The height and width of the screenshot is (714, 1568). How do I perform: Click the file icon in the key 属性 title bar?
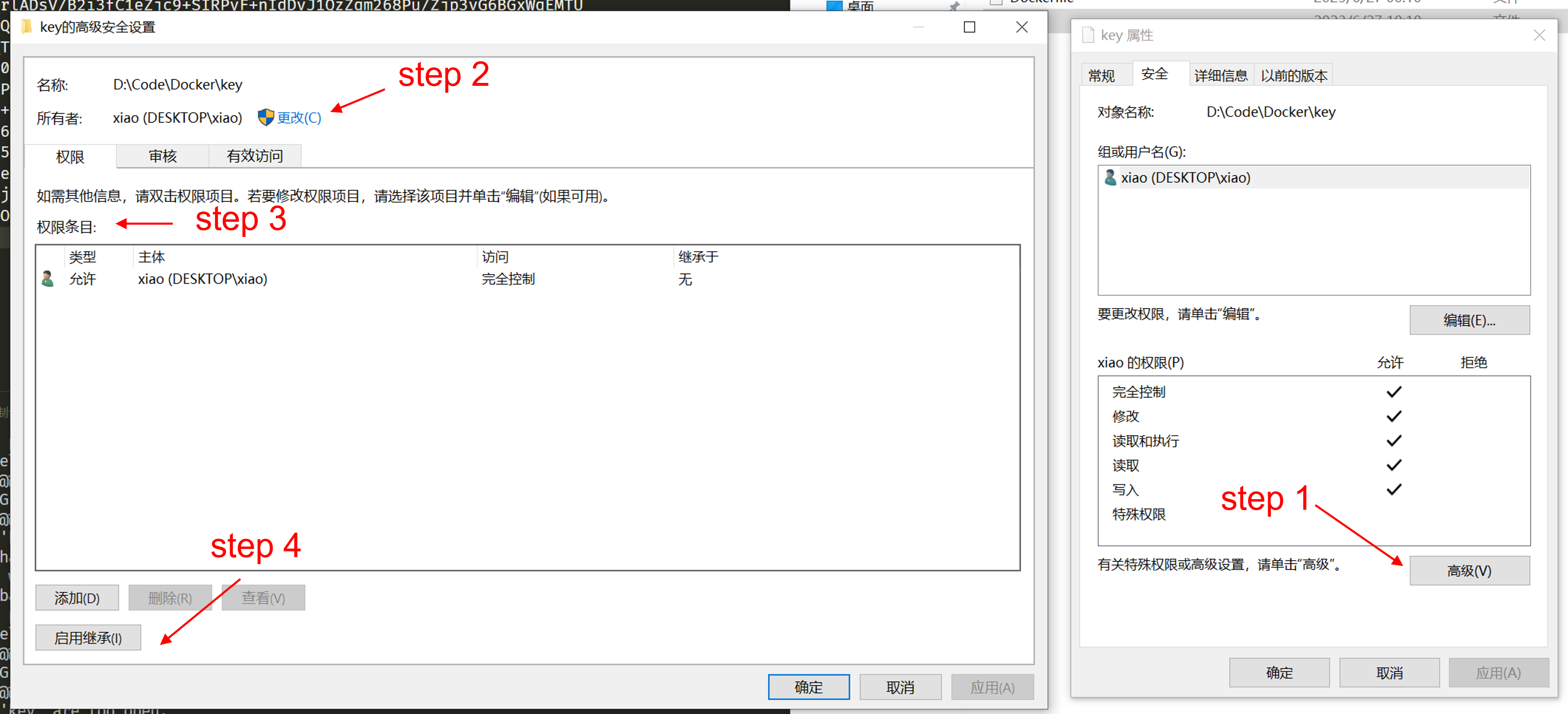click(x=1088, y=35)
